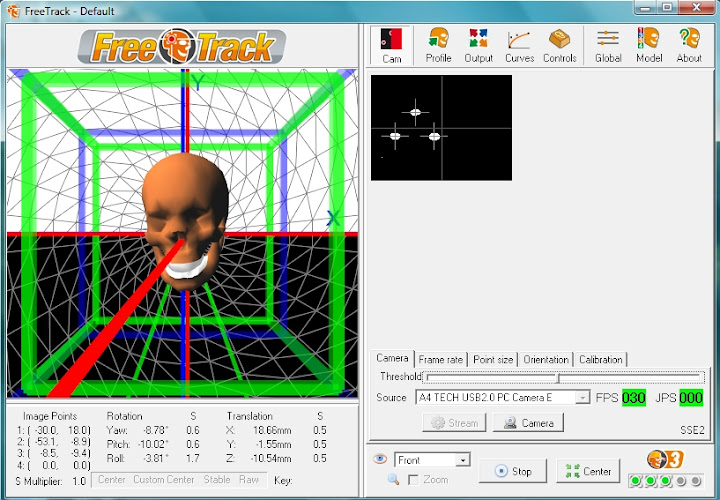Click the 3D skull head model

coord(186,220)
